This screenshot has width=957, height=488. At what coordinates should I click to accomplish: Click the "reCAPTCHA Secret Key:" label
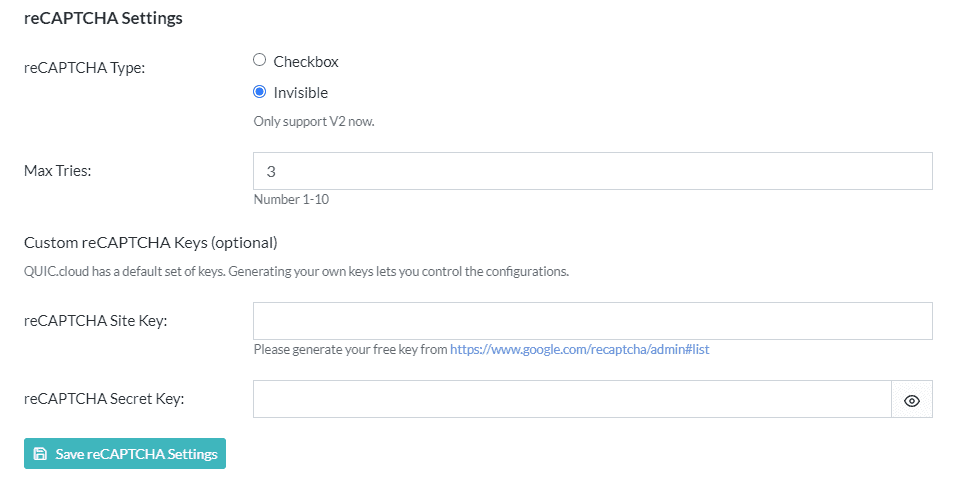point(104,398)
